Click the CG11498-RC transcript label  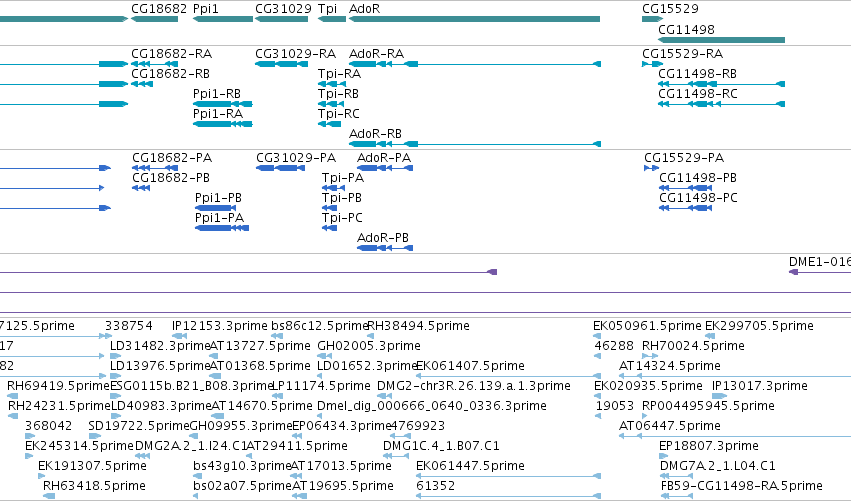(698, 93)
